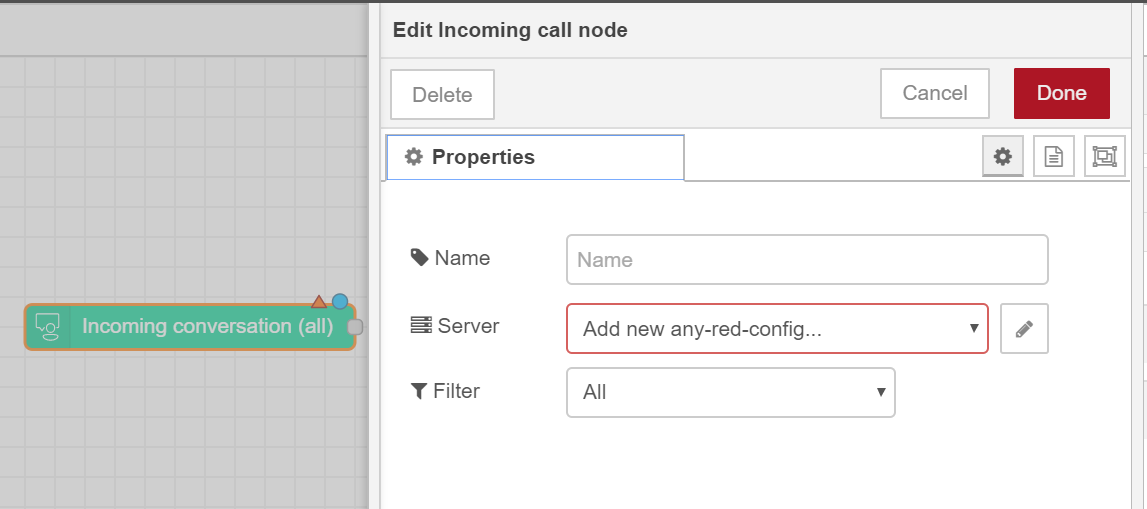Click the tag icon beside Name label
The image size is (1147, 509).
(419, 257)
